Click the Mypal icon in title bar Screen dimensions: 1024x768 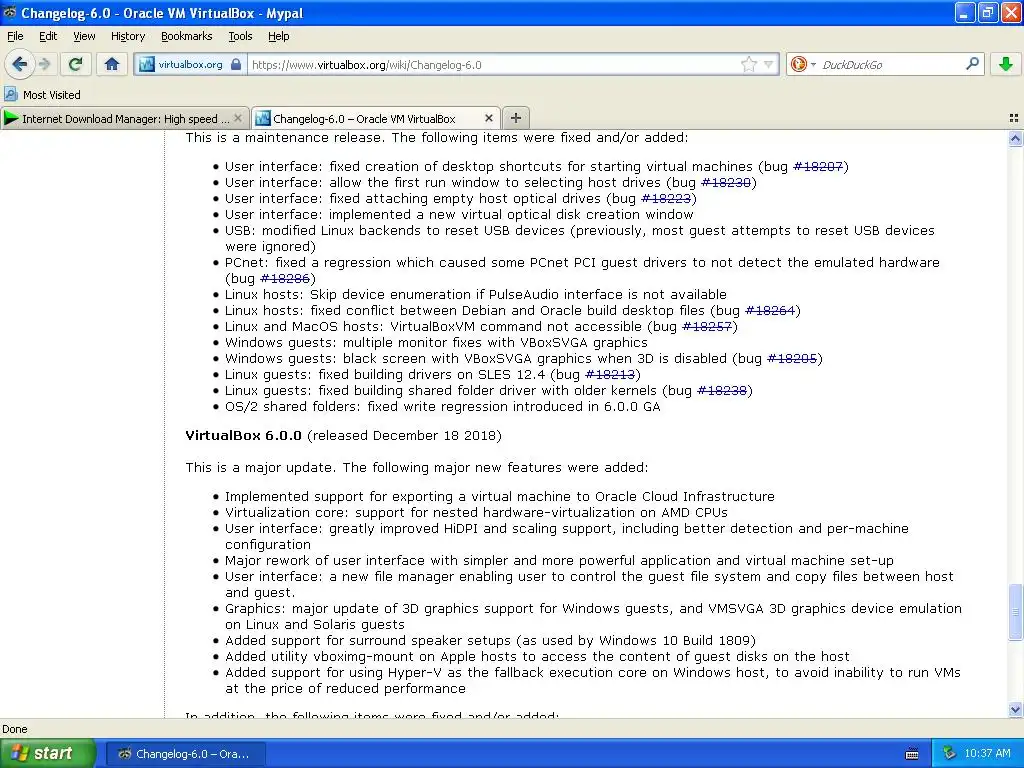click(10, 13)
